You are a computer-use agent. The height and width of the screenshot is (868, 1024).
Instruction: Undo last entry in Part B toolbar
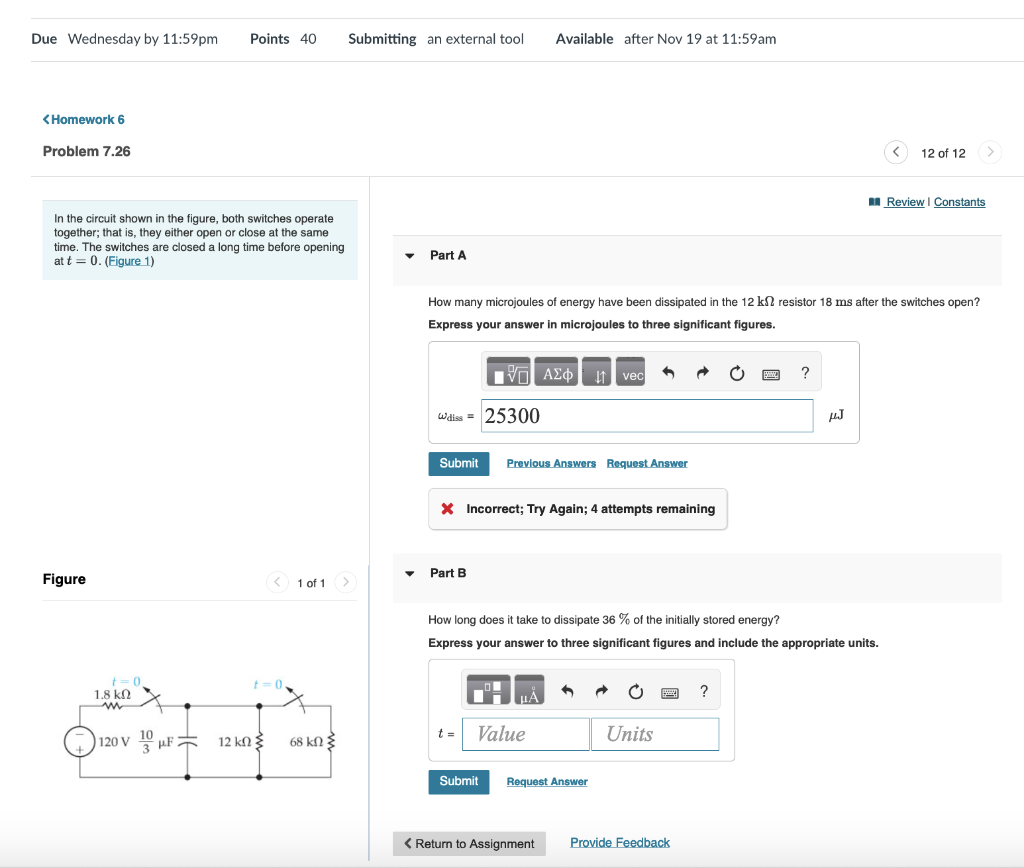pyautogui.click(x=568, y=691)
